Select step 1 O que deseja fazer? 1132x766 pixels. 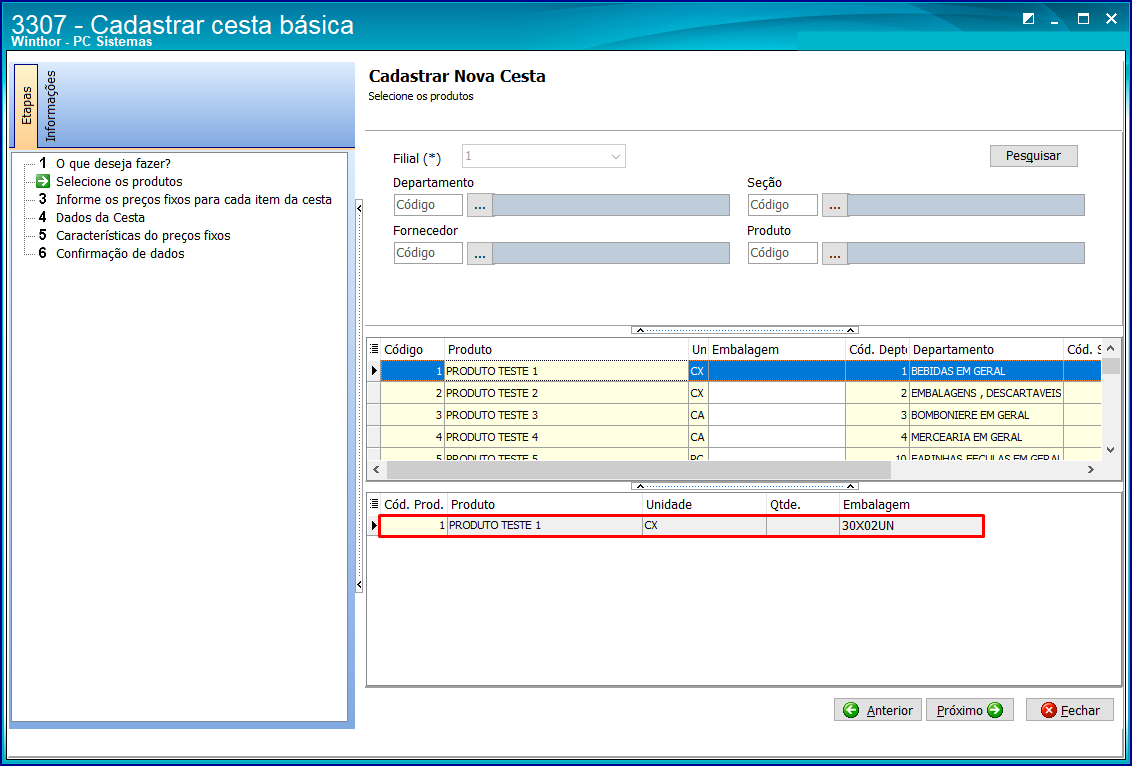[113, 163]
